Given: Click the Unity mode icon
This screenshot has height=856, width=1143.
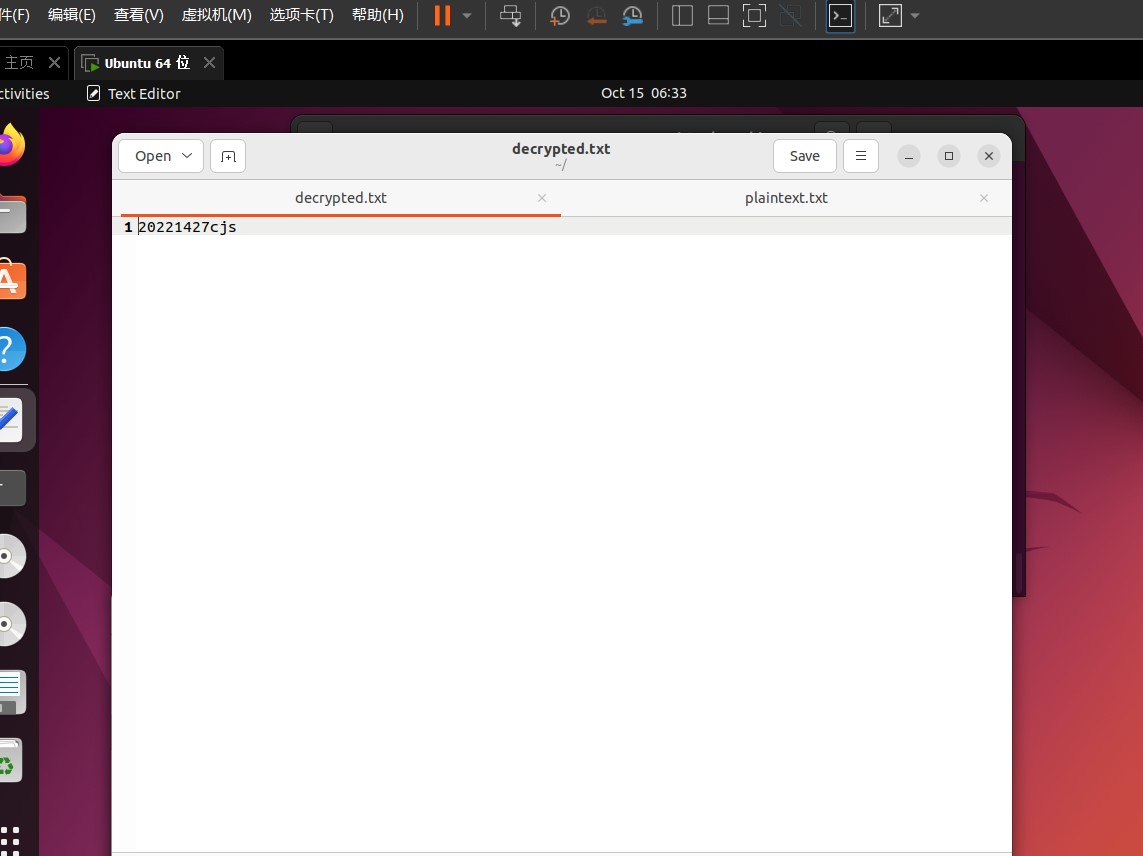Looking at the screenshot, I should coord(791,15).
